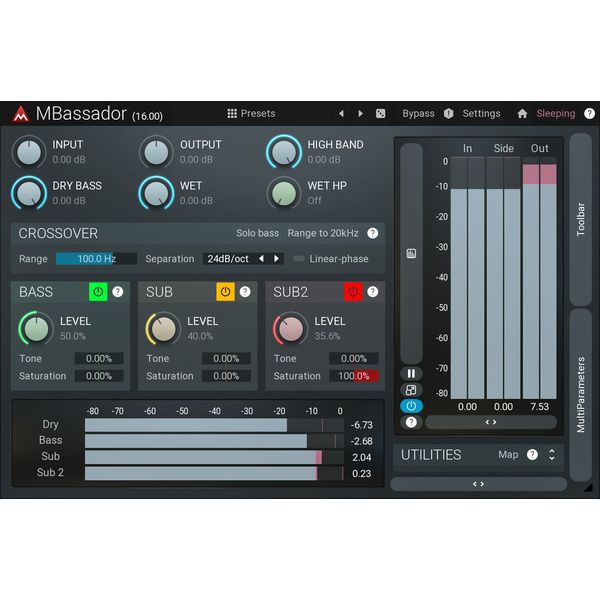Click the Sleeping status label
Viewport: 600px width, 600px height.
[x=556, y=114]
